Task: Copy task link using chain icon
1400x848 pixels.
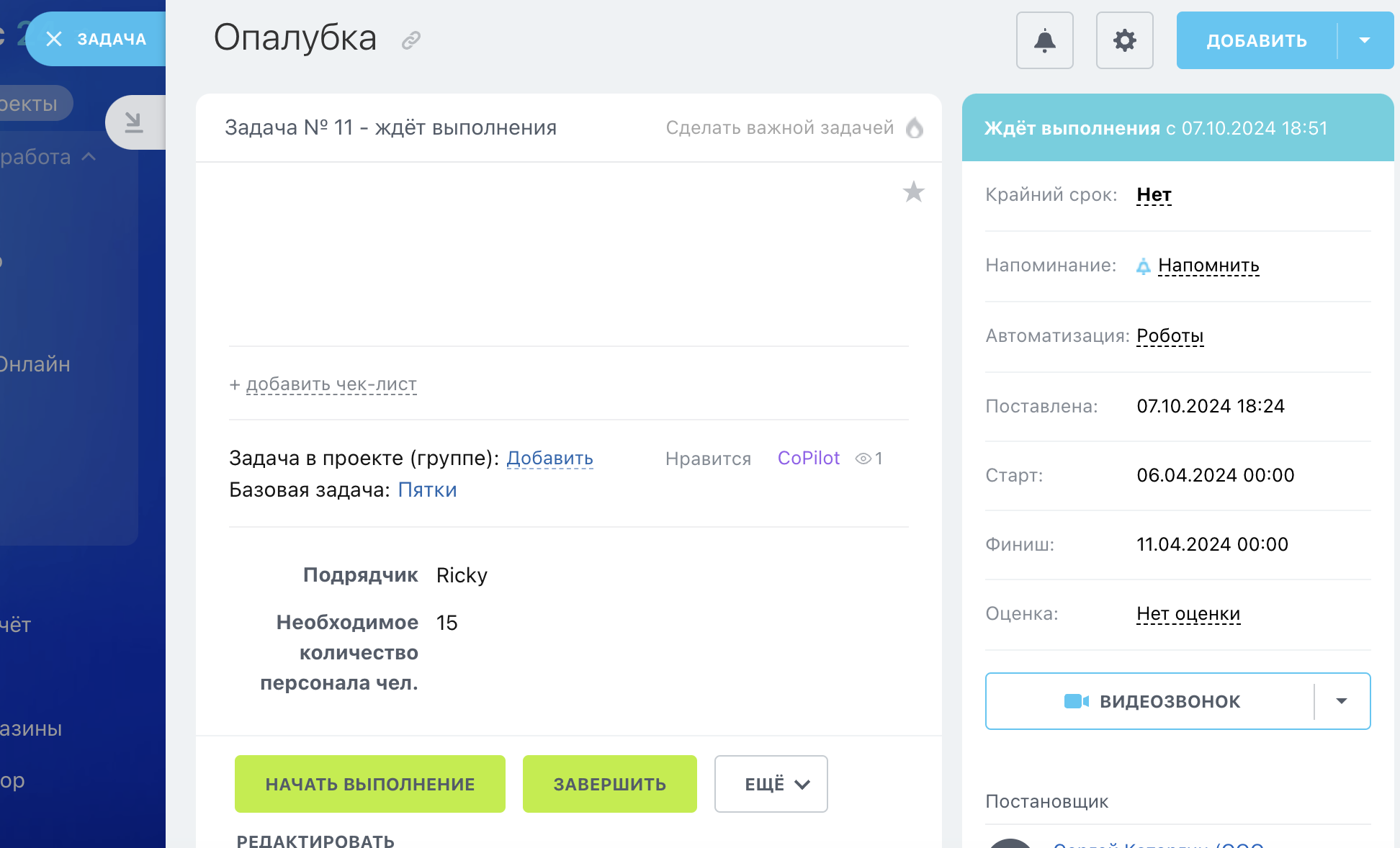Action: tap(410, 40)
